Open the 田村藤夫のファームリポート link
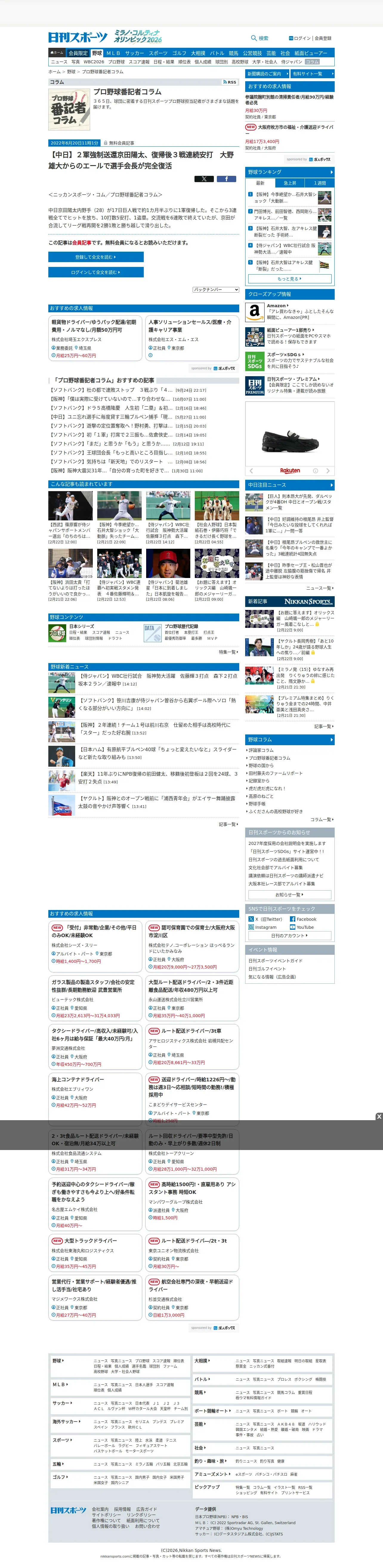Screen dimensions: 383x1568 pos(275,773)
